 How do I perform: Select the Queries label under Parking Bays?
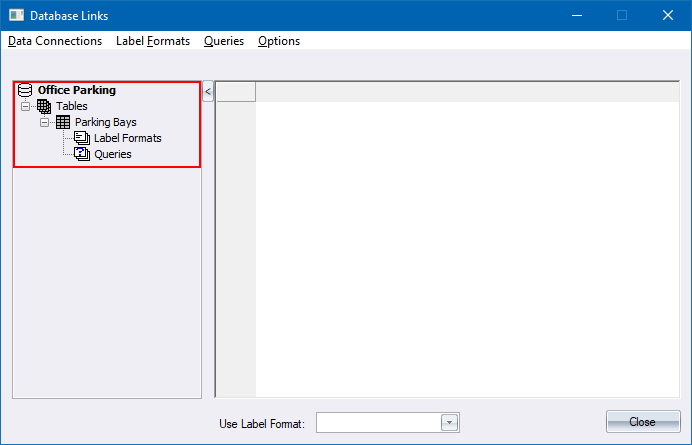(113, 154)
